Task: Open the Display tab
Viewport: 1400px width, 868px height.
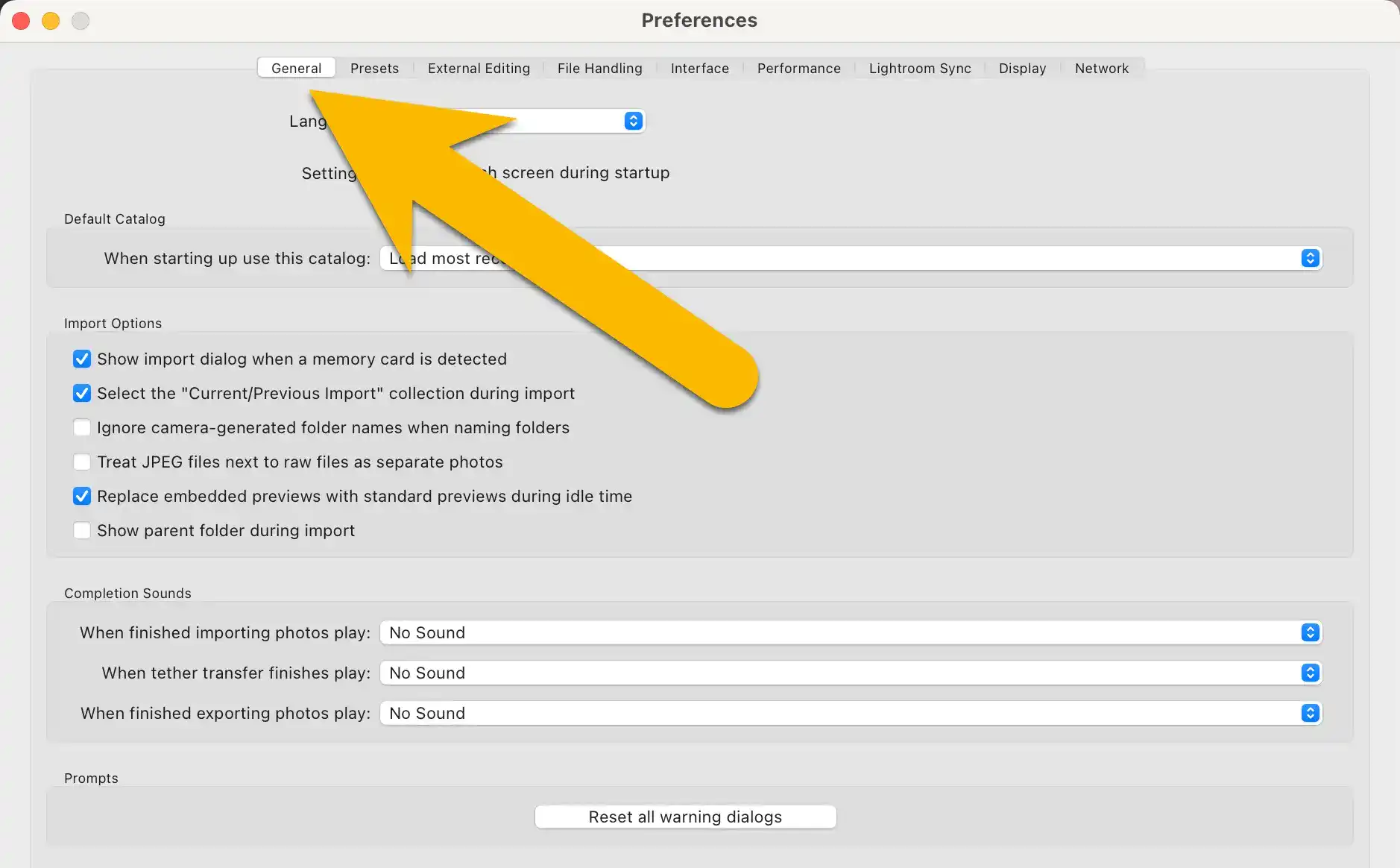Action: 1022,68
